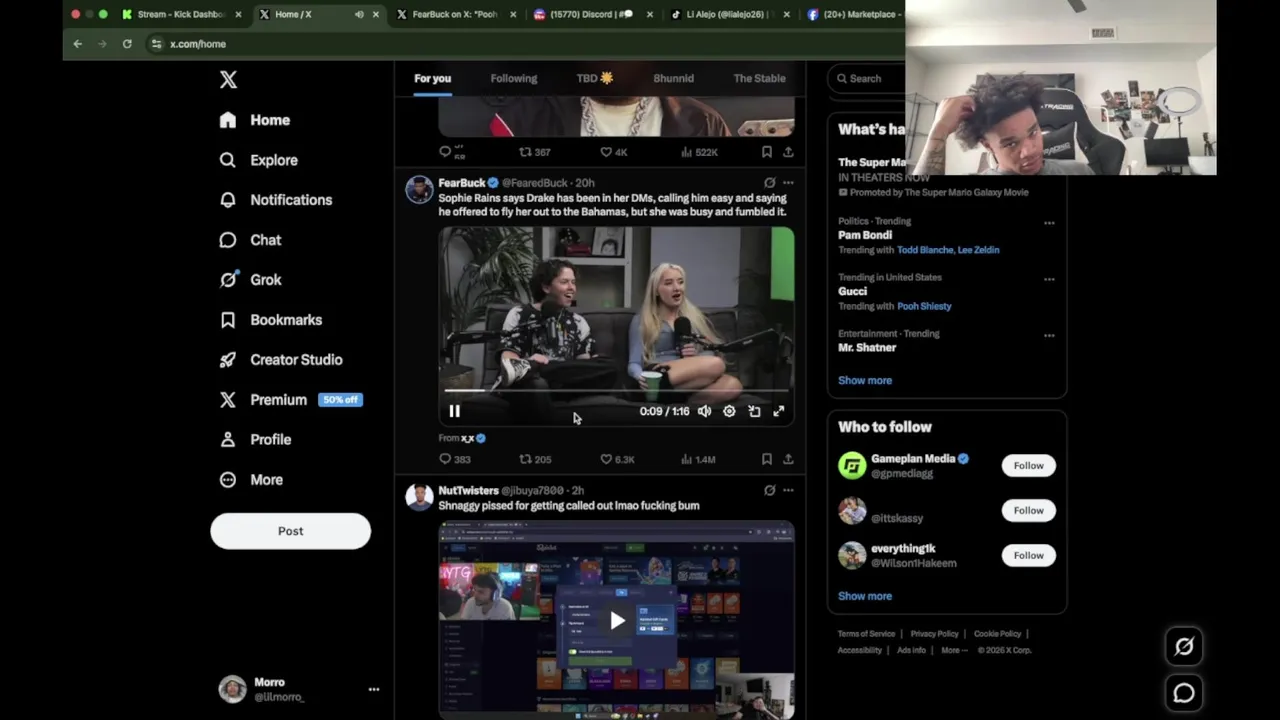Click Grok explain icon on FearBuck post
This screenshot has width=1280, height=720.
[769, 183]
